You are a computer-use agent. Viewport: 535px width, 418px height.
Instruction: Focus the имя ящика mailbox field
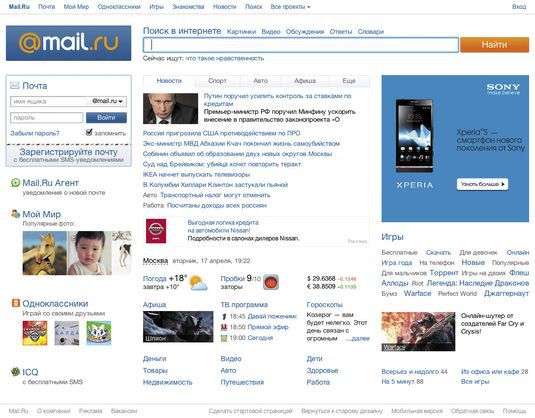coord(48,101)
